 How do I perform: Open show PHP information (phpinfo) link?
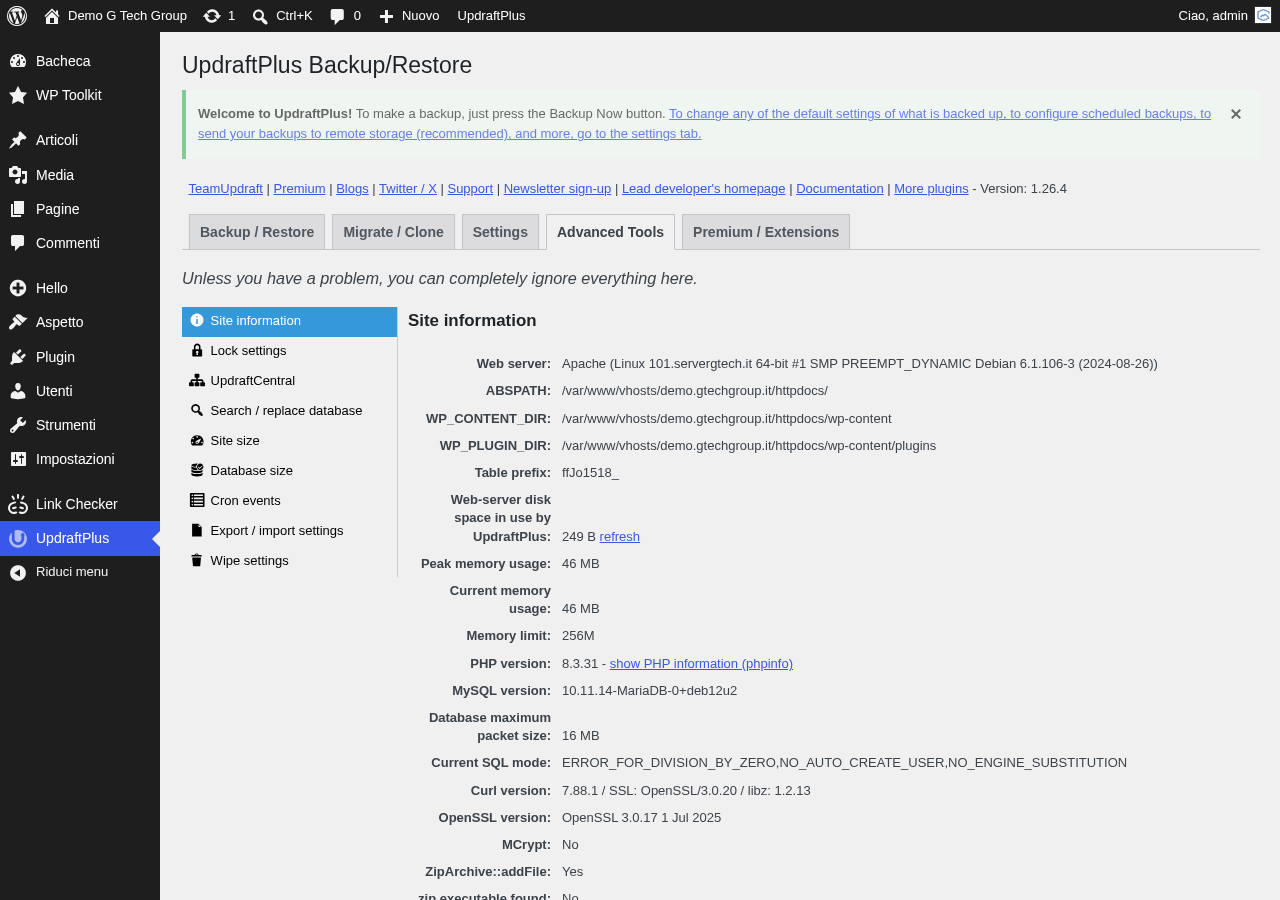click(x=701, y=664)
